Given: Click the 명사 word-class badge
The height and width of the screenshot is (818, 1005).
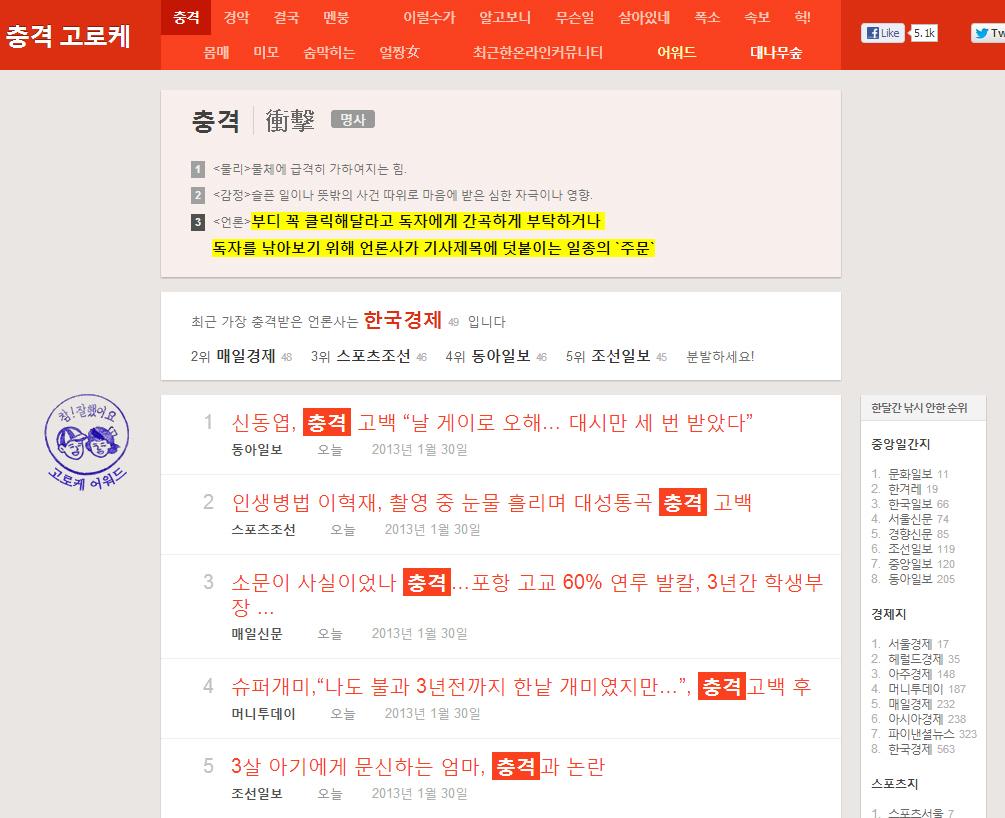Looking at the screenshot, I should coord(353,119).
